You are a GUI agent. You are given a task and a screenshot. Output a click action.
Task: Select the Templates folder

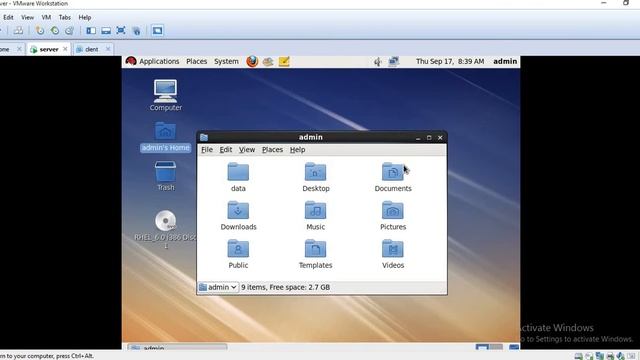point(316,254)
